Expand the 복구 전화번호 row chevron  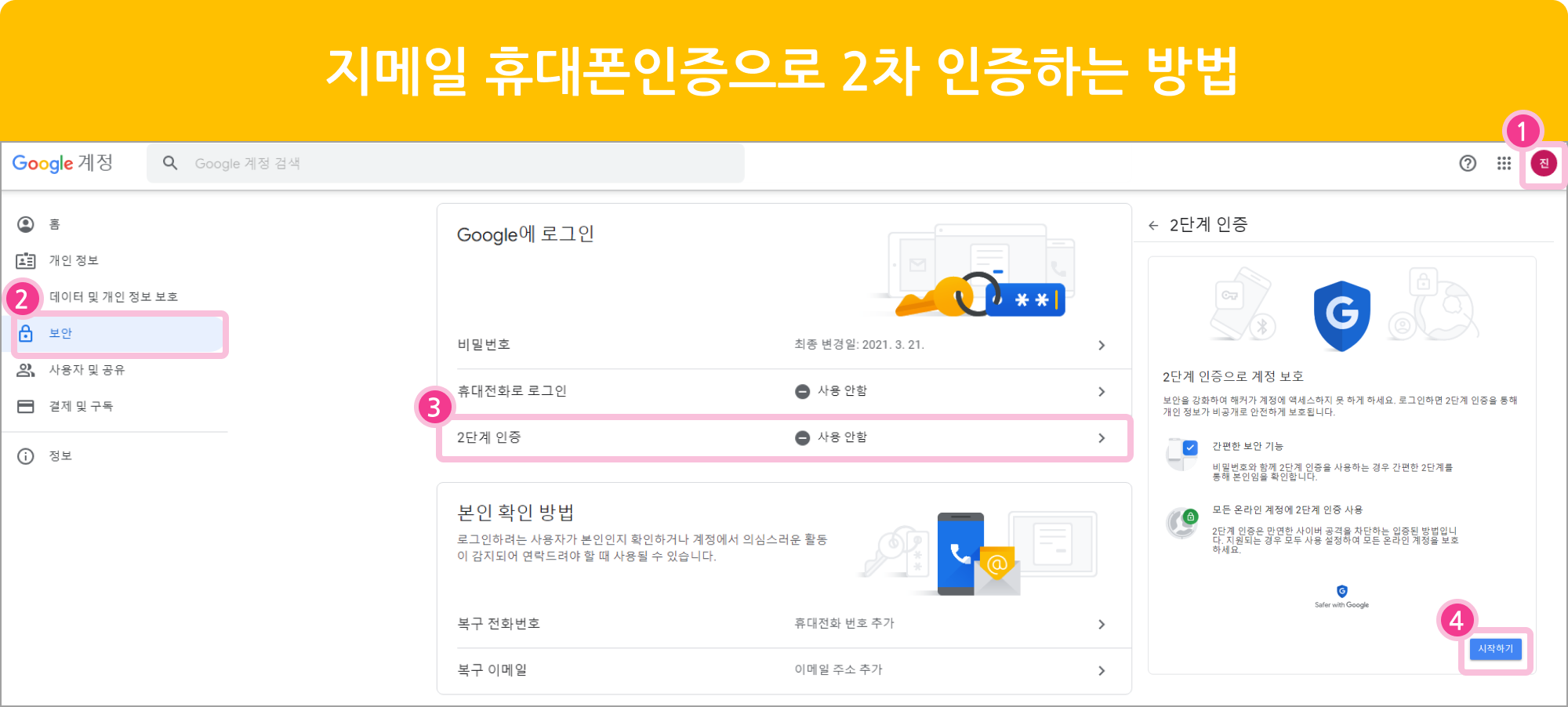click(1102, 625)
